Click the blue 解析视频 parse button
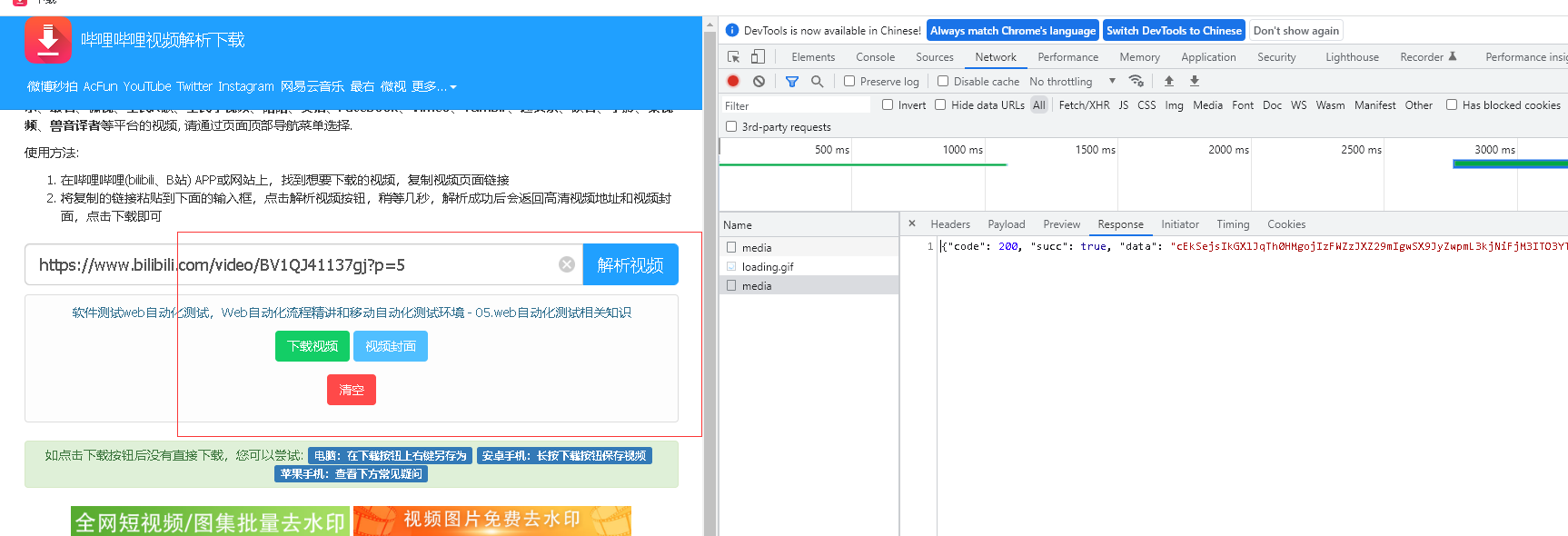This screenshot has width=1568, height=536. (x=630, y=264)
